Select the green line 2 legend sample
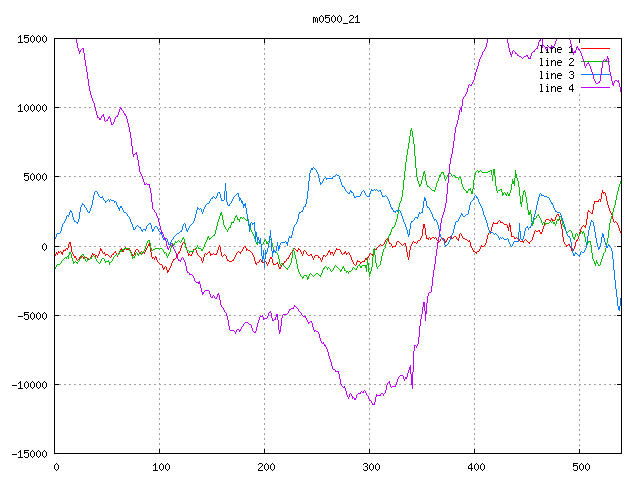Image resolution: width=640 pixels, height=480 pixels. pos(596,62)
